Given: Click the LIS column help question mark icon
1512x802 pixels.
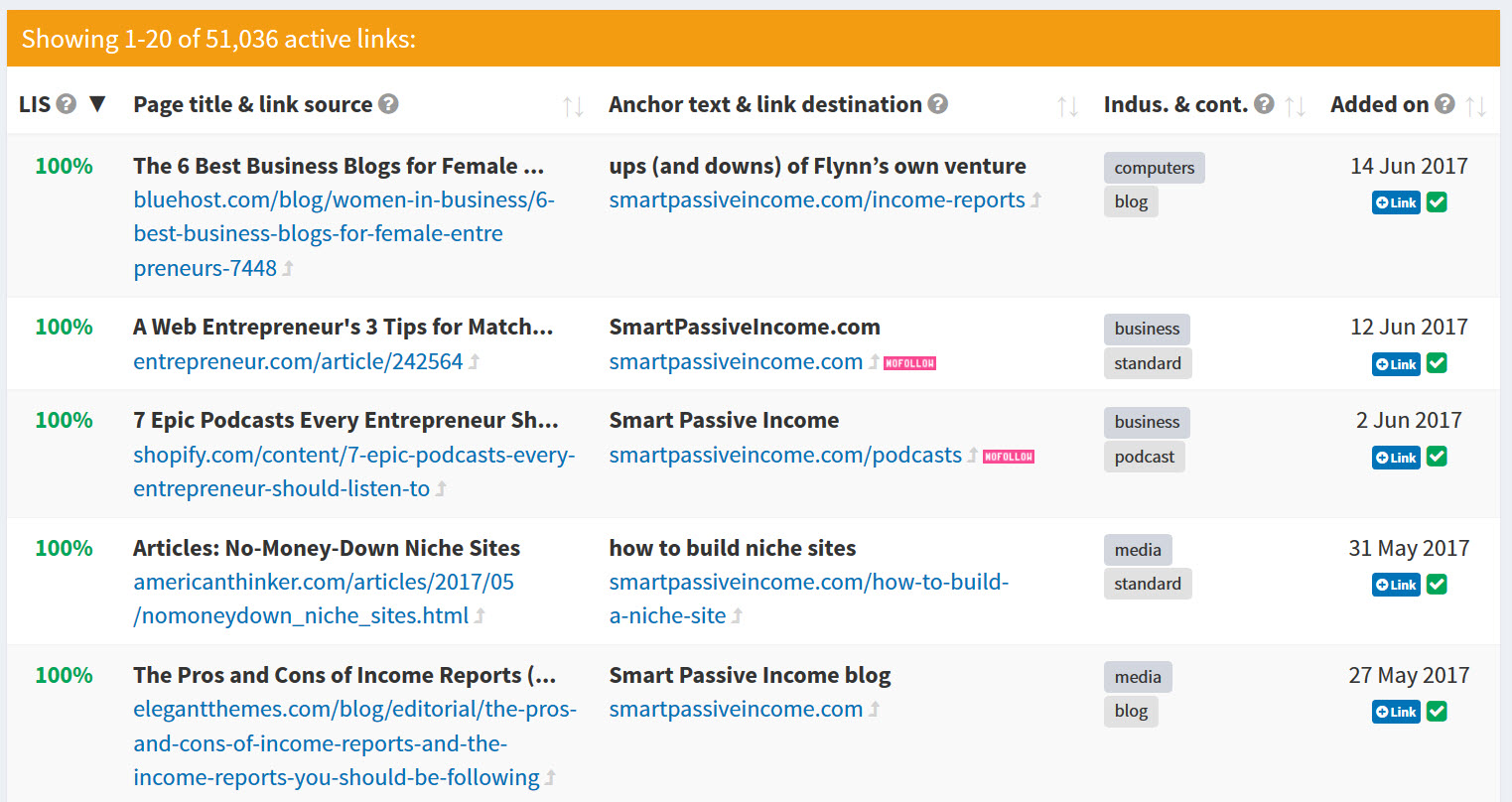Looking at the screenshot, I should click(x=67, y=104).
